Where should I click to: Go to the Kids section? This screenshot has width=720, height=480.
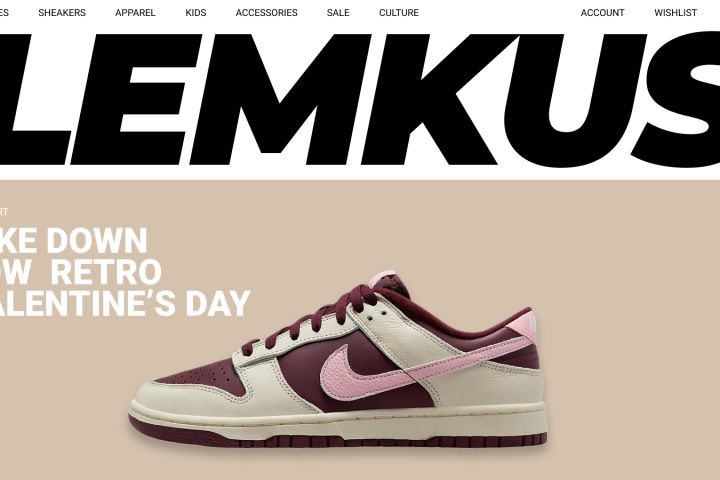[x=196, y=13]
